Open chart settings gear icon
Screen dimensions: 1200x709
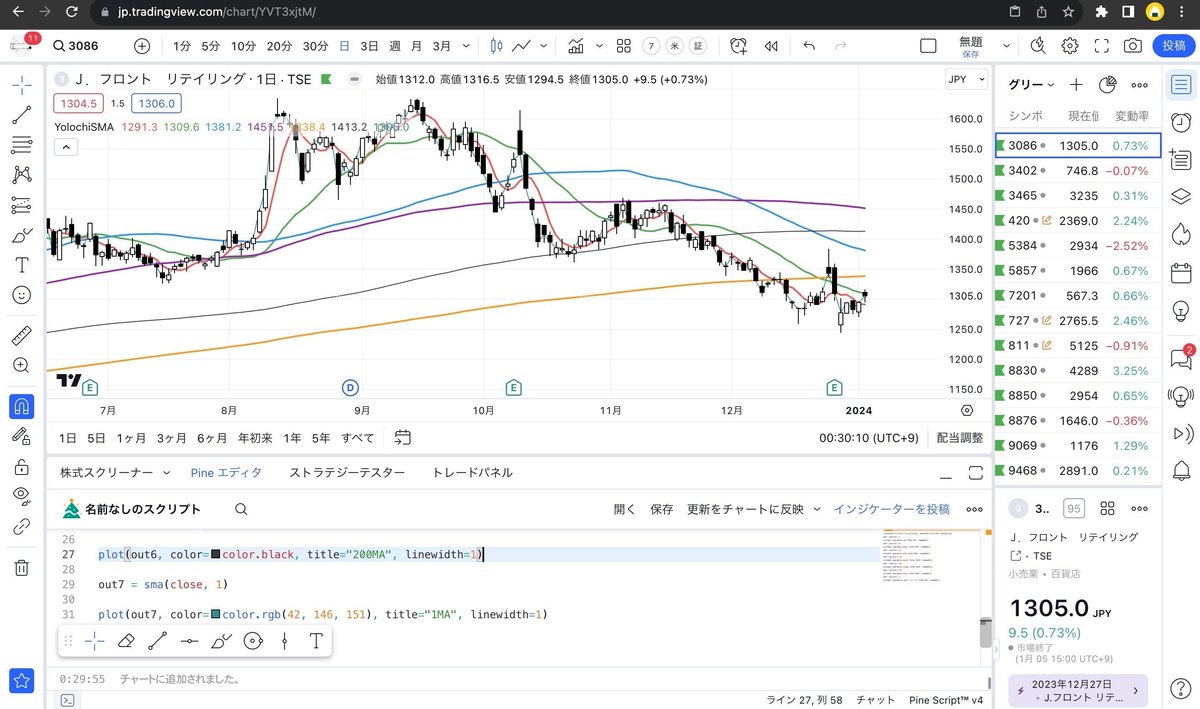(x=1069, y=46)
